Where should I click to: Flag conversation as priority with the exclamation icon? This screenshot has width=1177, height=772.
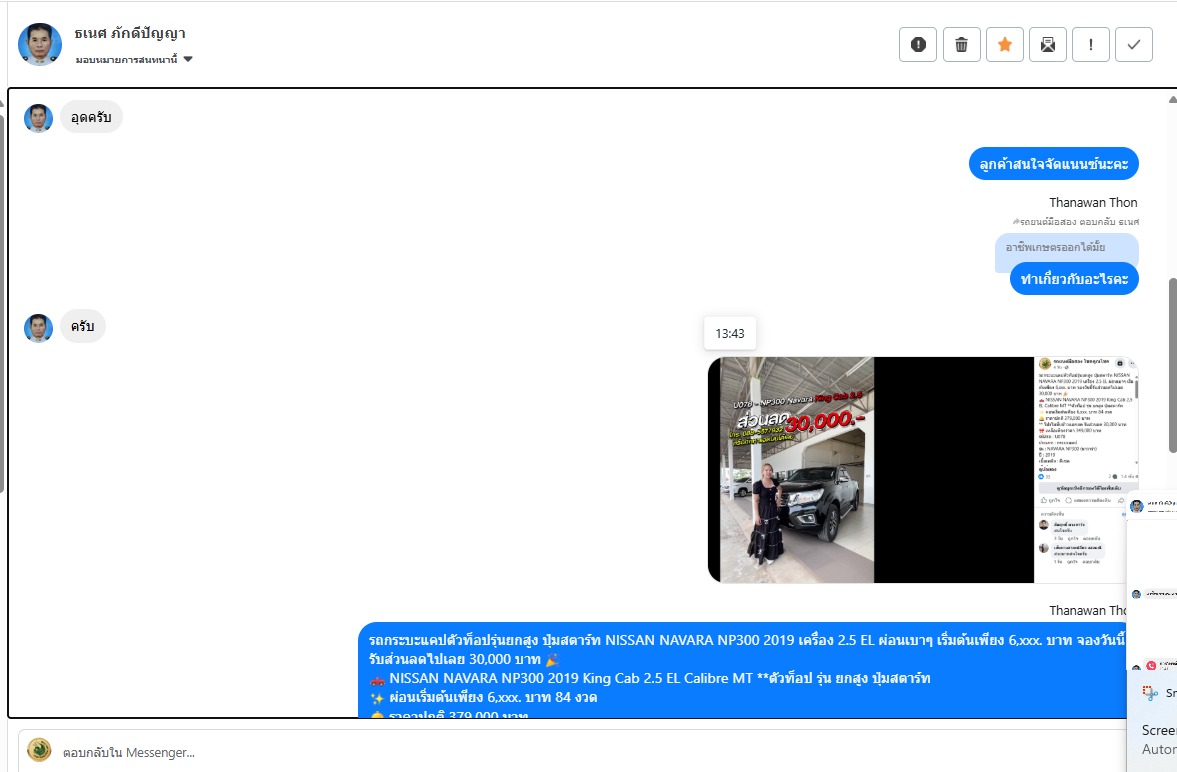click(x=1091, y=45)
